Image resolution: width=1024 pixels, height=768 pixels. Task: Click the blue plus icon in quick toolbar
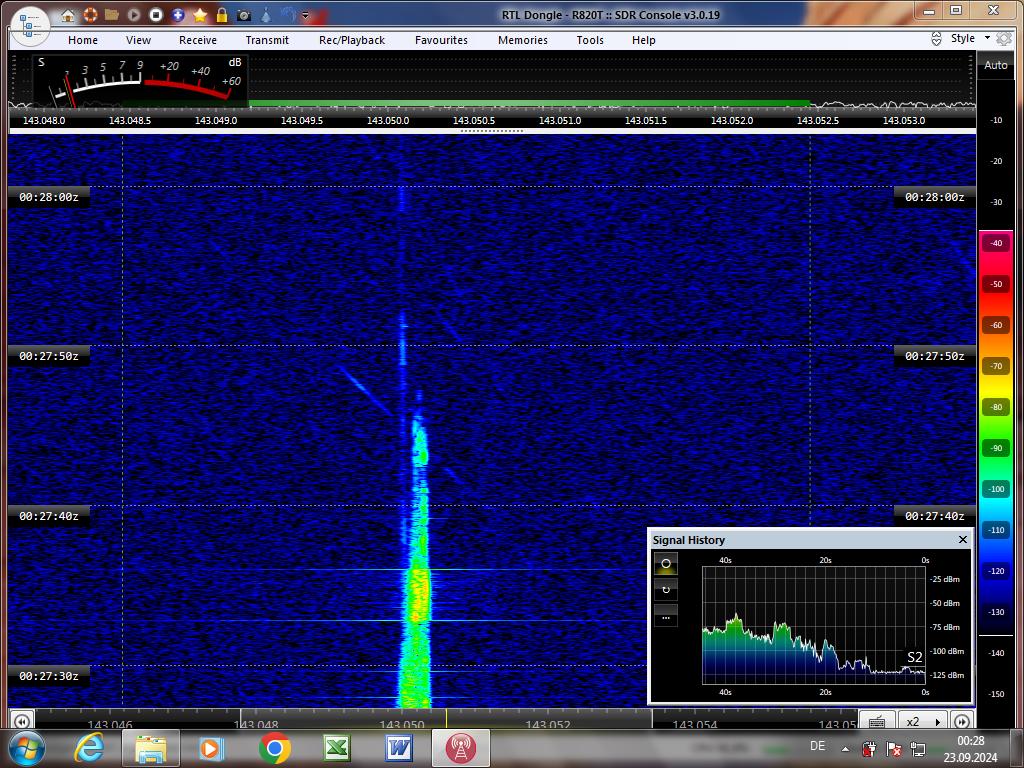point(178,14)
